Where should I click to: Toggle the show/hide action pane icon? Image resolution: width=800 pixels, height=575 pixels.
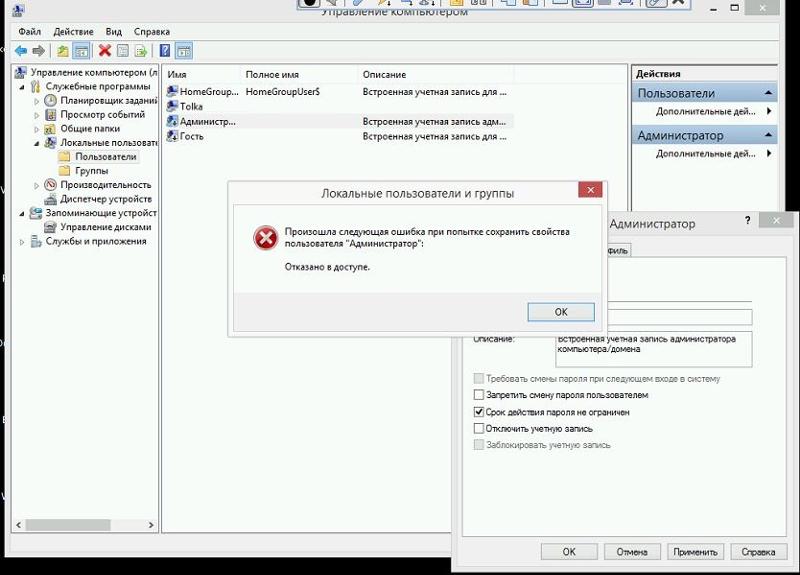pyautogui.click(x=184, y=51)
